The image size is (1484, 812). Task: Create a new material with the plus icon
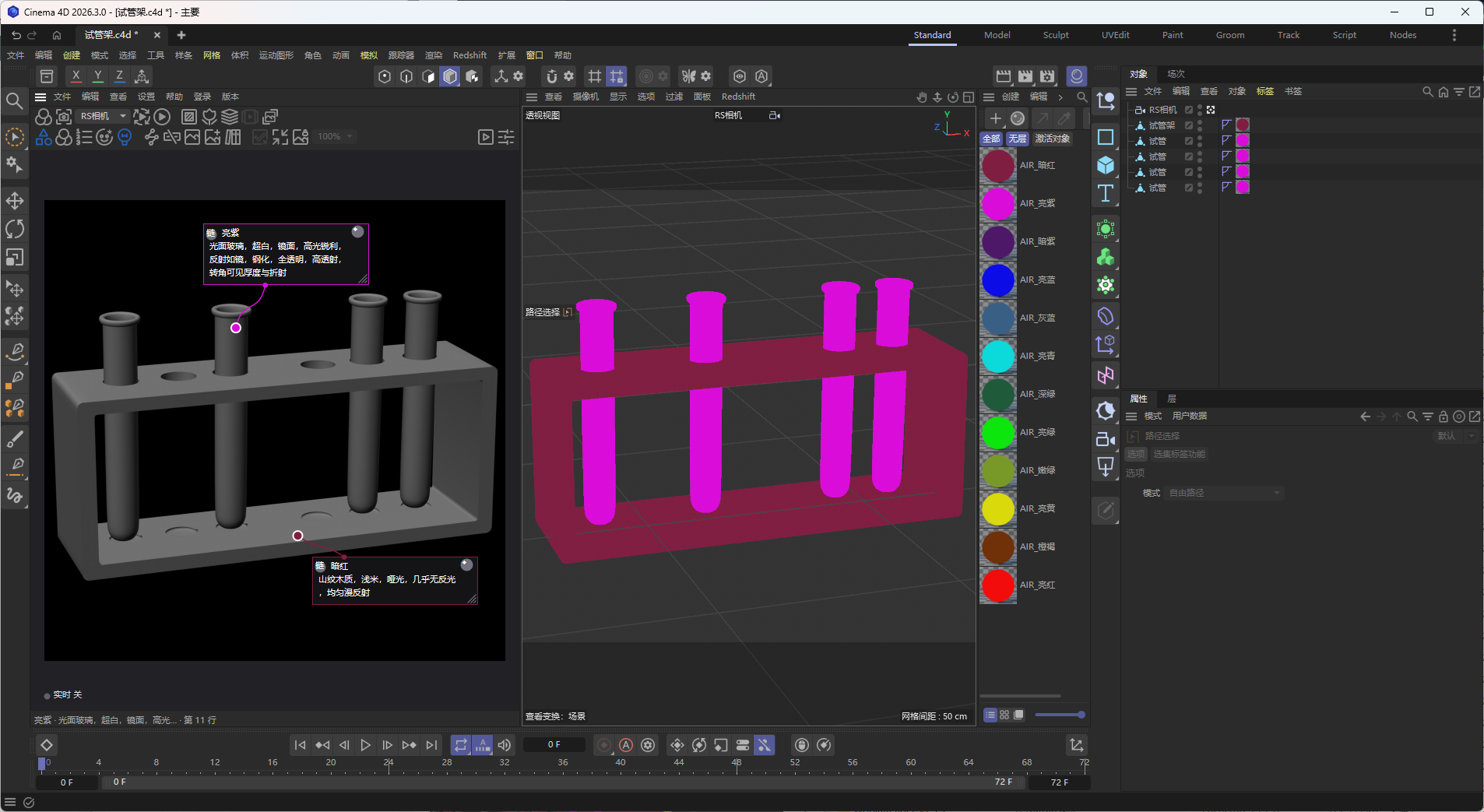(995, 118)
